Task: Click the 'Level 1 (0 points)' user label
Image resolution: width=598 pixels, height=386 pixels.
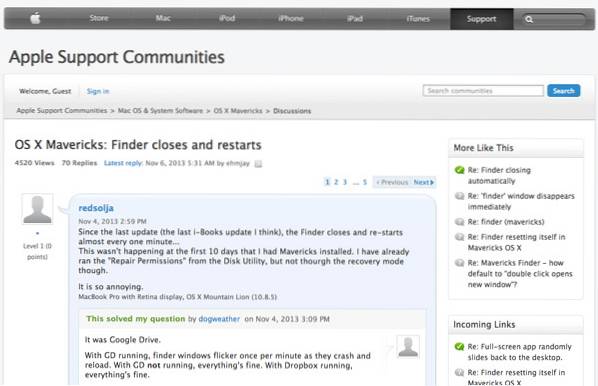Action: [x=37, y=251]
